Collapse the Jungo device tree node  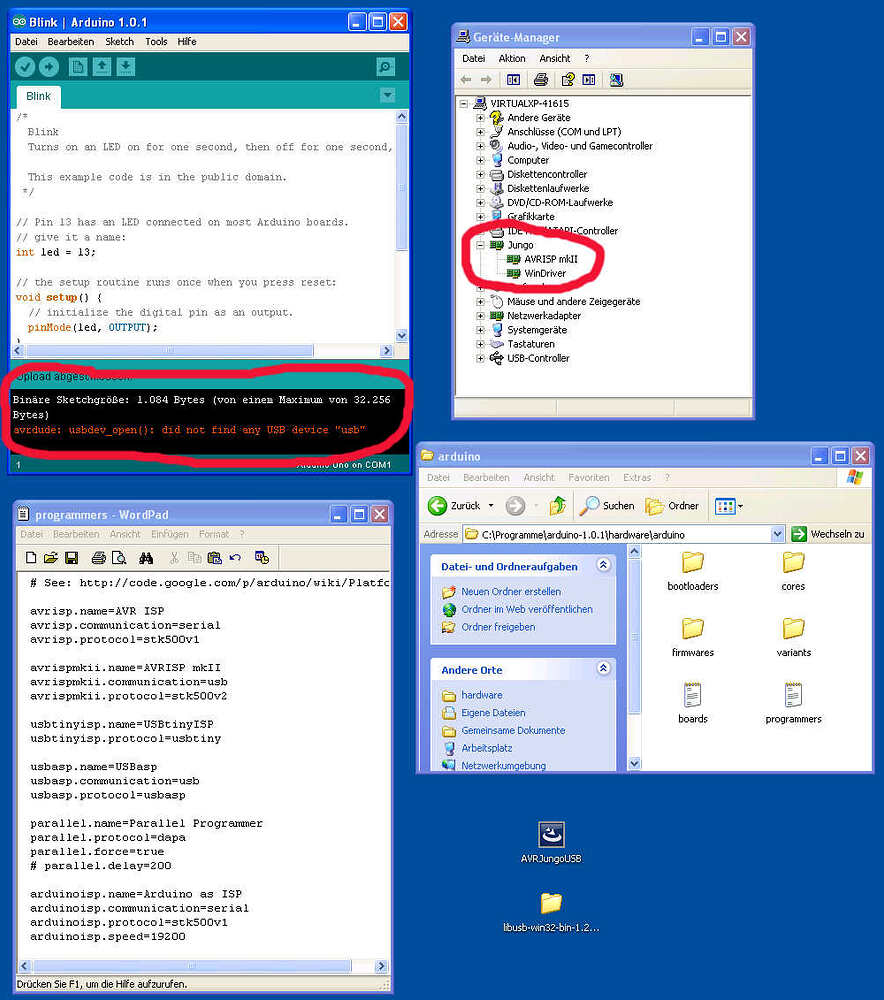(482, 244)
